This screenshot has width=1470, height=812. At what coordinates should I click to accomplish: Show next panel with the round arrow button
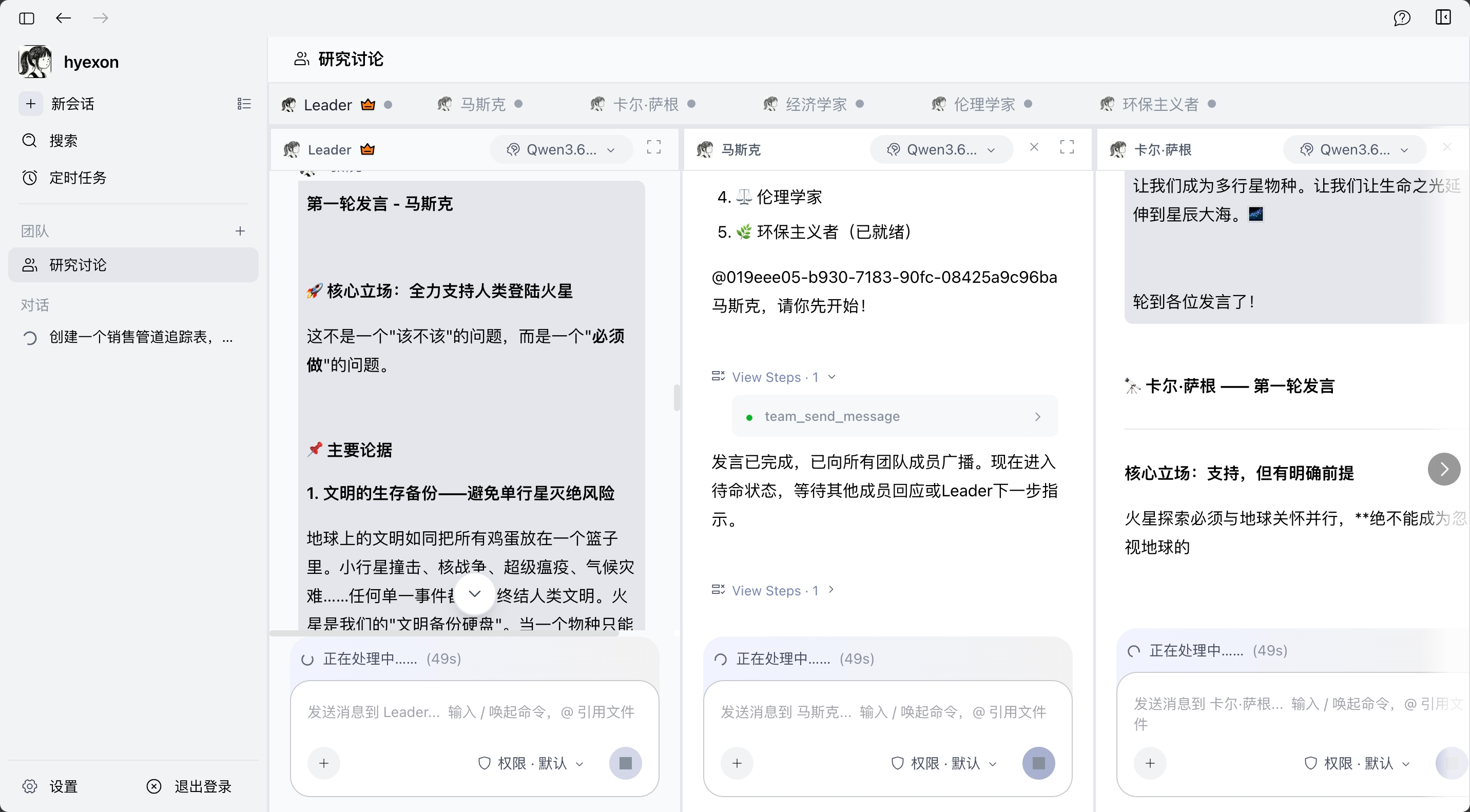point(1444,469)
